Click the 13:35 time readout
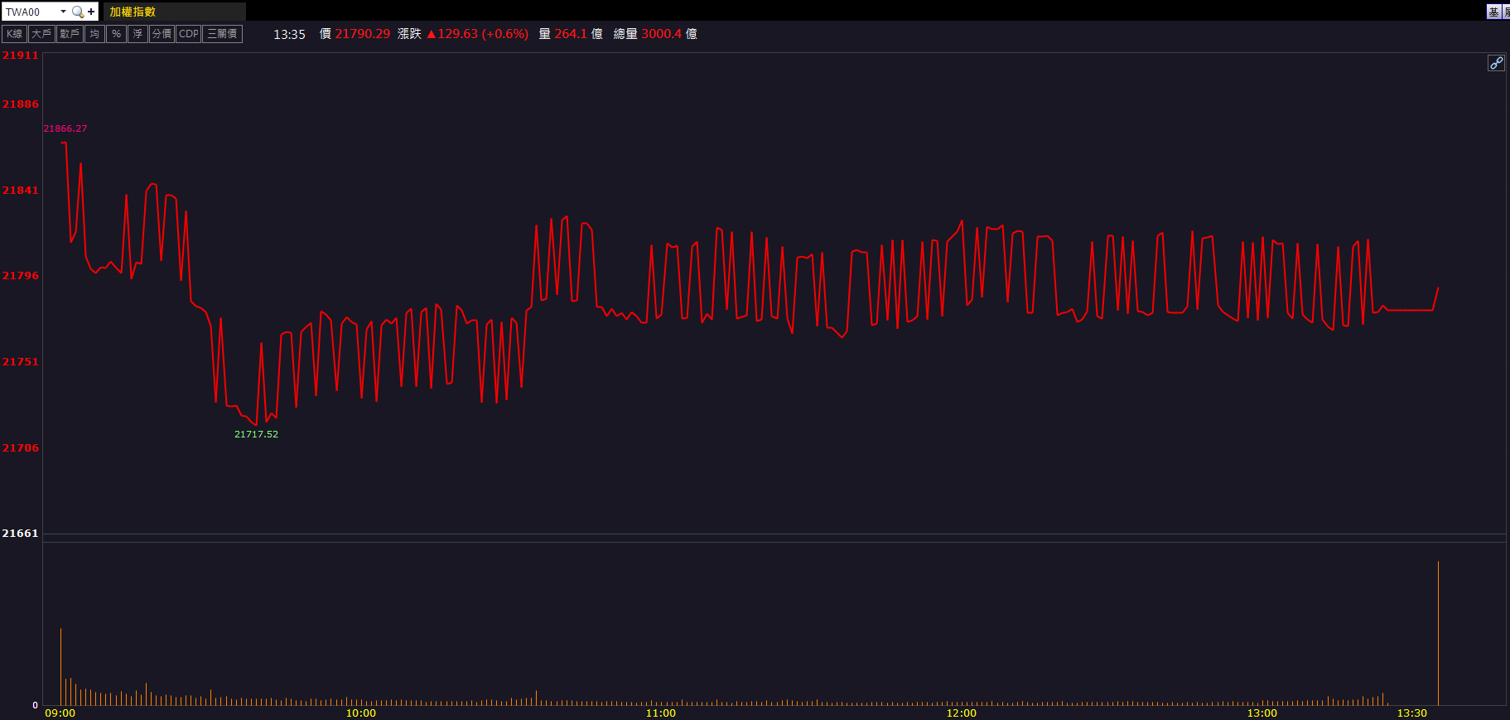The height and width of the screenshot is (720, 1510). pos(289,34)
